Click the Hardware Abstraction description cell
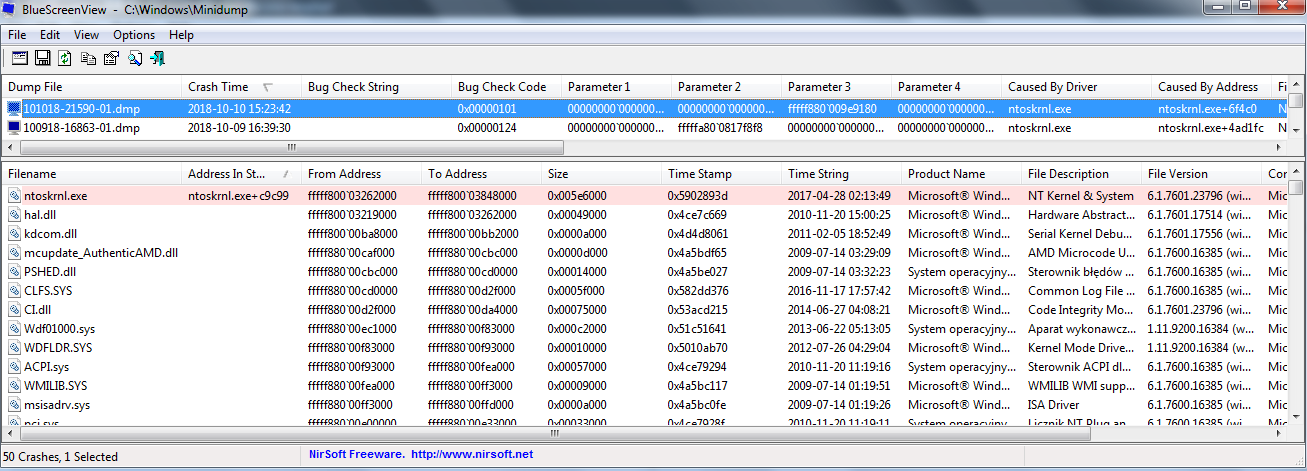 point(1081,215)
